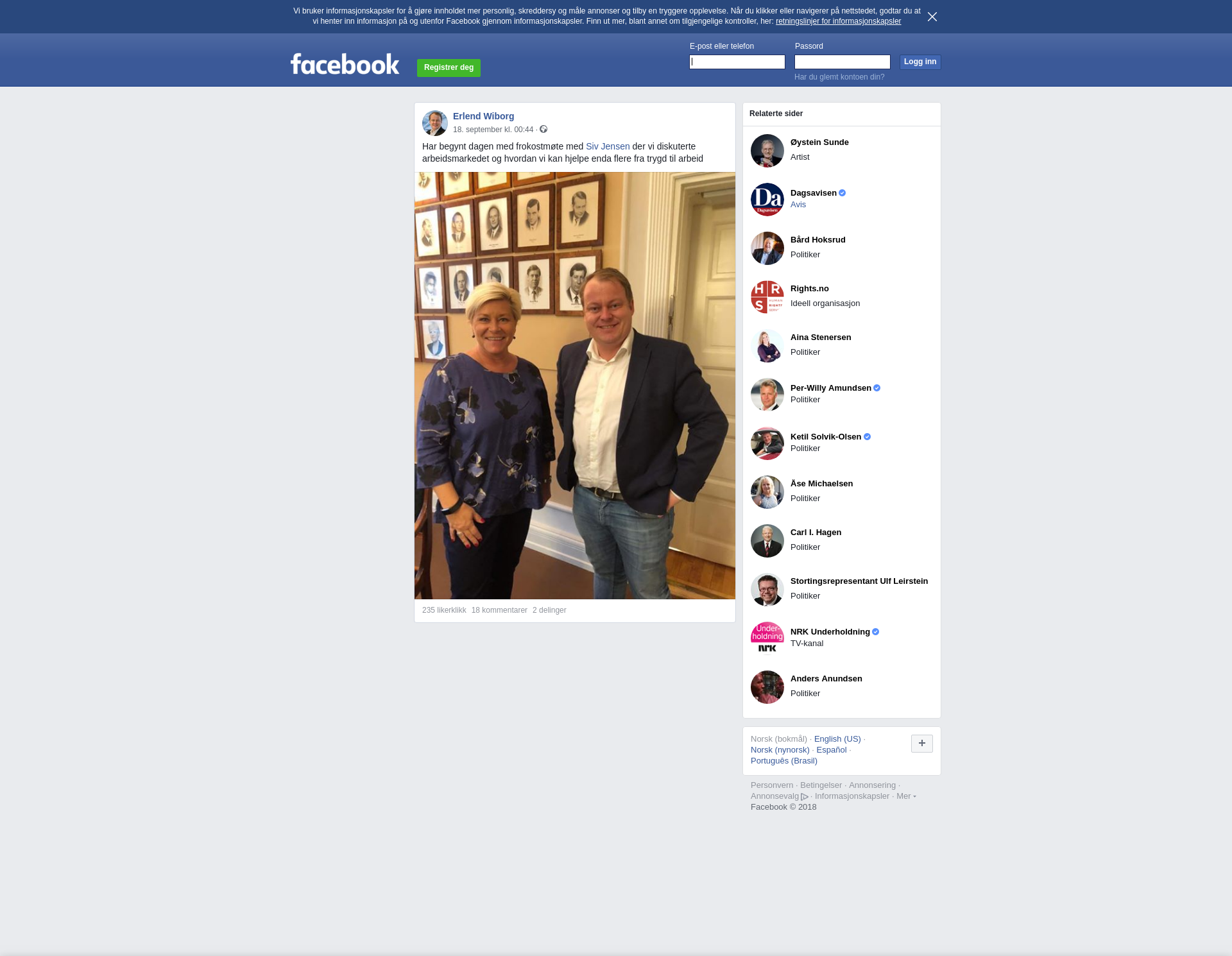Open the Dagsavisen page logo
This screenshot has width=1232, height=956.
click(x=767, y=200)
